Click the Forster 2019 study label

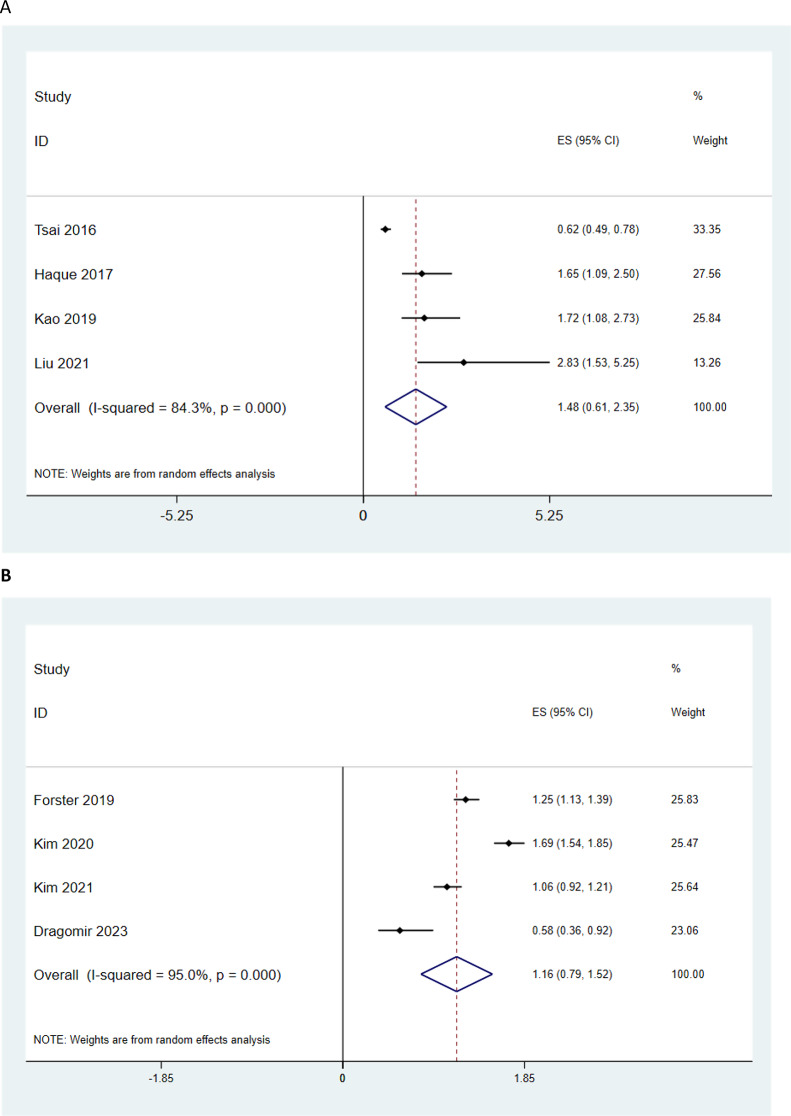[74, 800]
